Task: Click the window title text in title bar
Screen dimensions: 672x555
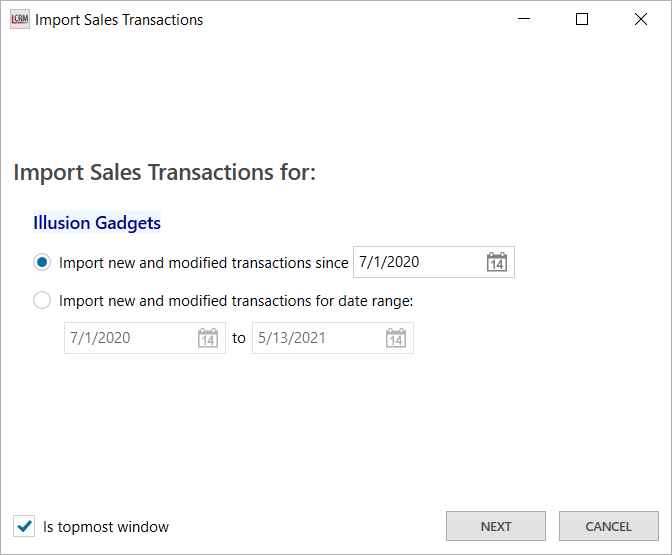Action: 119,19
